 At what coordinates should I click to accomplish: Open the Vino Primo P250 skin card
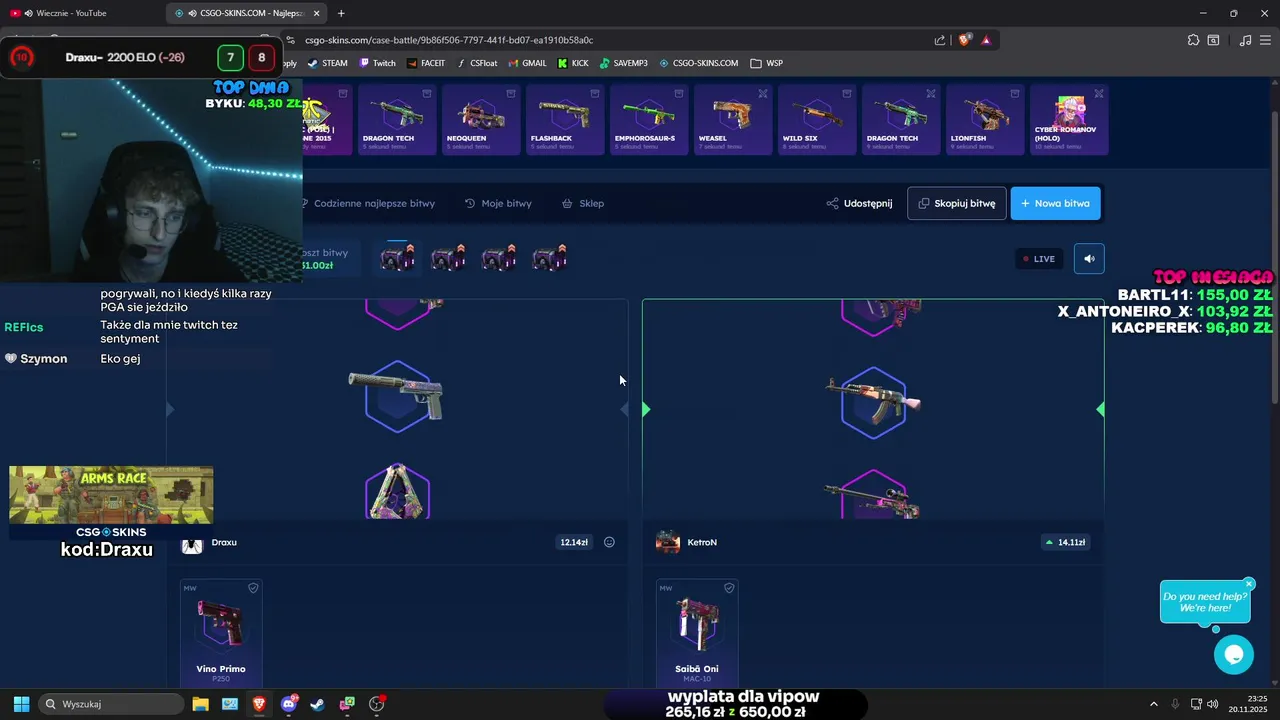click(221, 633)
